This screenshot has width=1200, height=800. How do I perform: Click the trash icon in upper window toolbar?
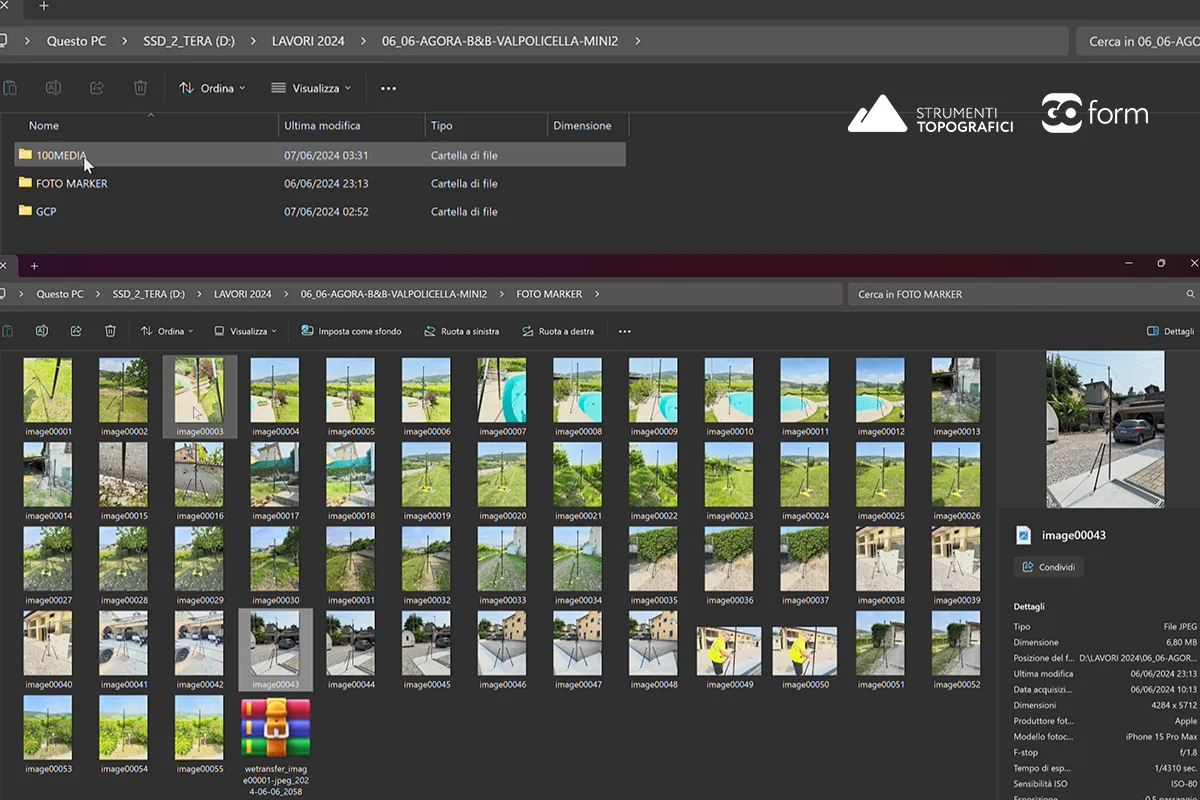click(141, 88)
